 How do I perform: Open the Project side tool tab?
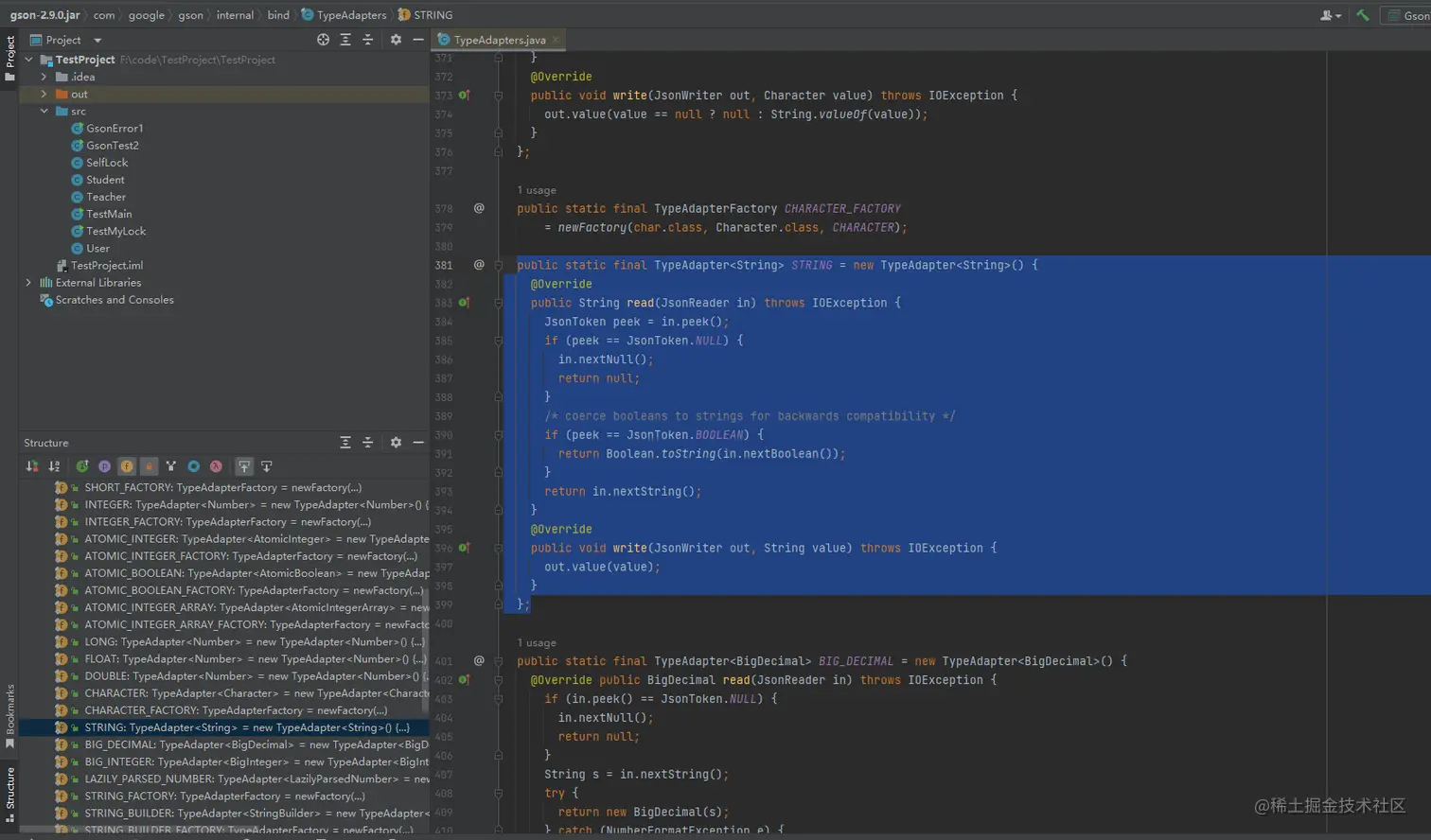(9, 58)
